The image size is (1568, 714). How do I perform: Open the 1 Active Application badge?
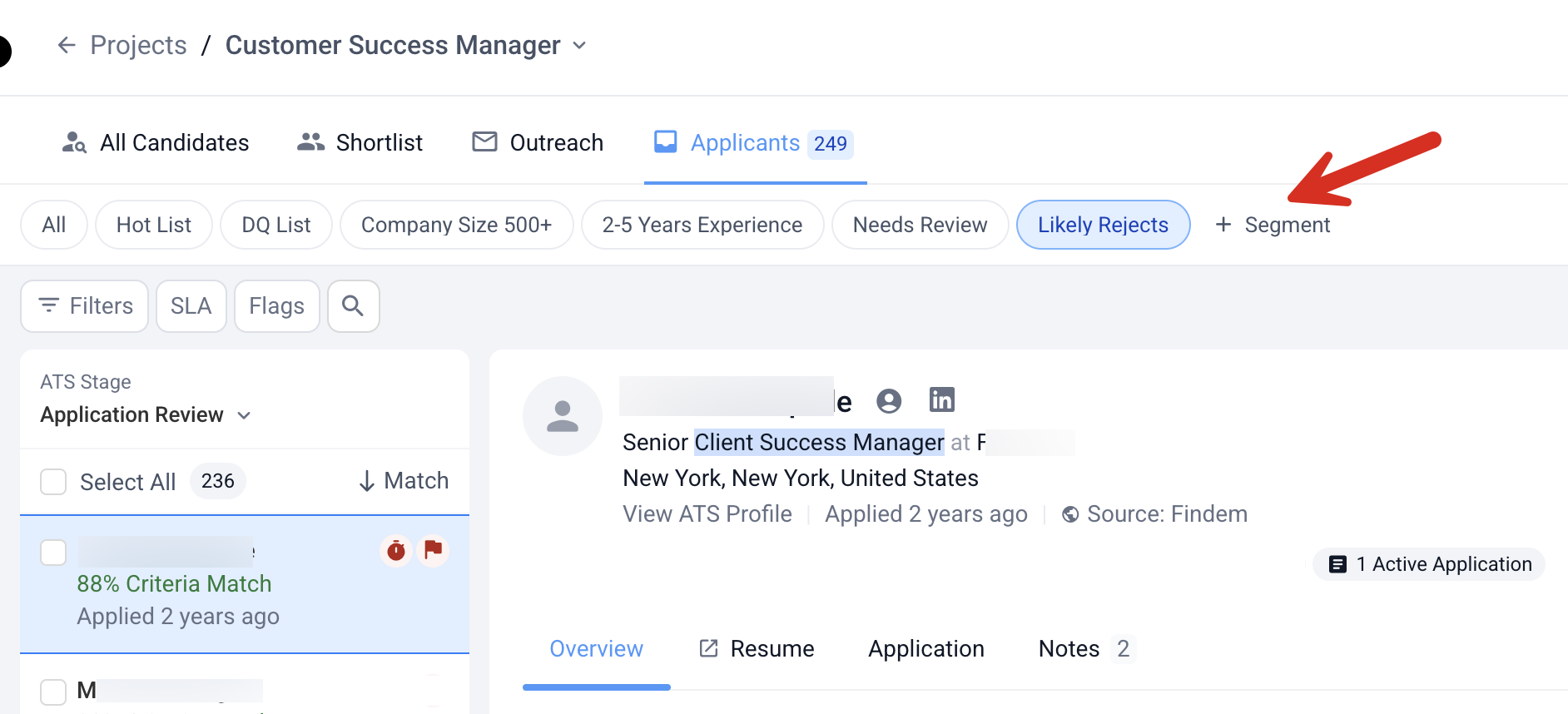1429,564
